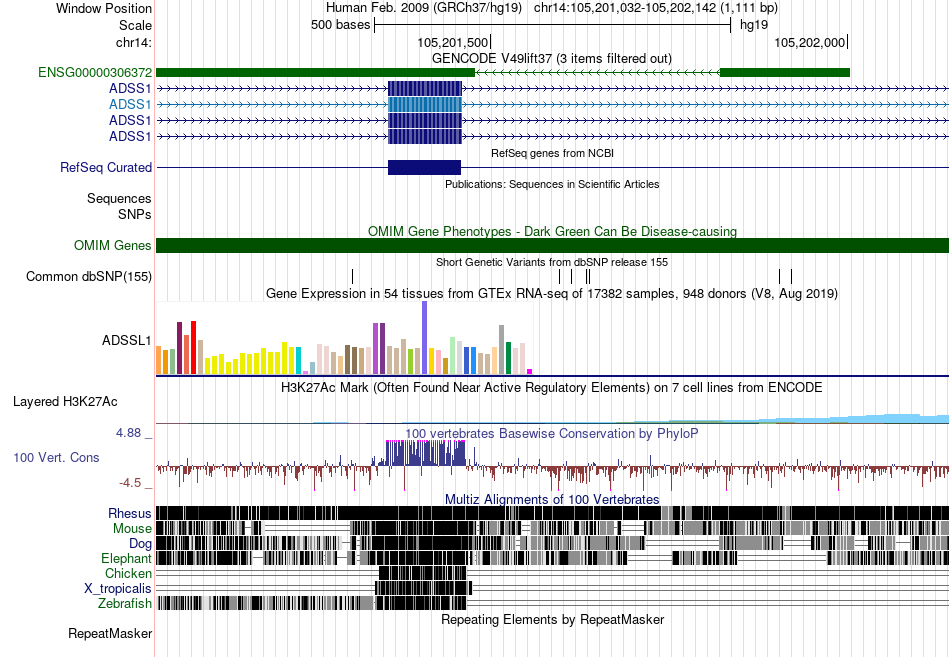Click the small magenta GTEx bar at chart end
Screen dimensions: 950x657
click(x=530, y=372)
